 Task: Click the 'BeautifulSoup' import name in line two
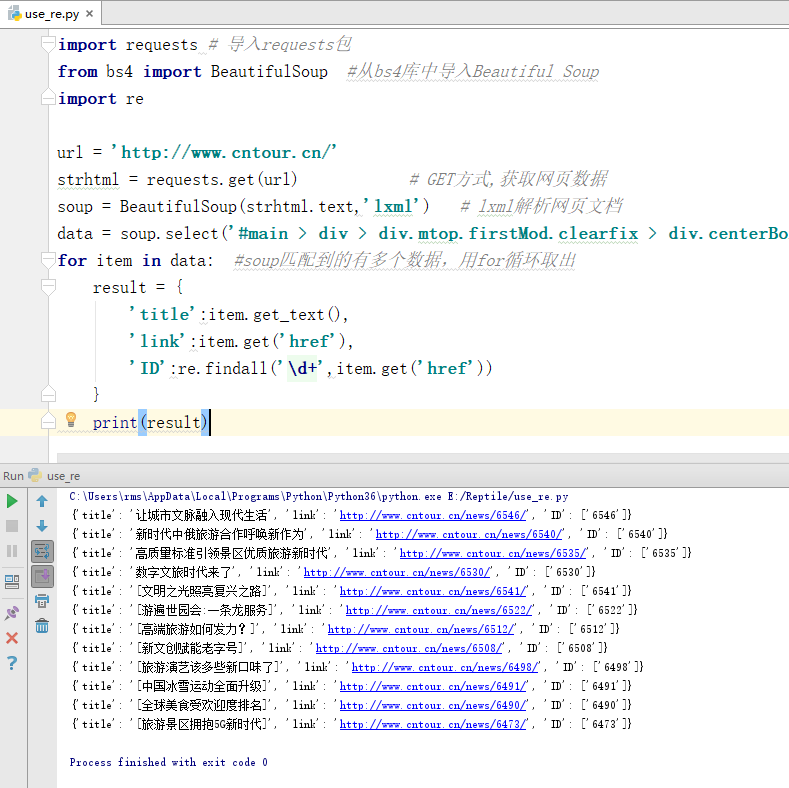pos(269,71)
